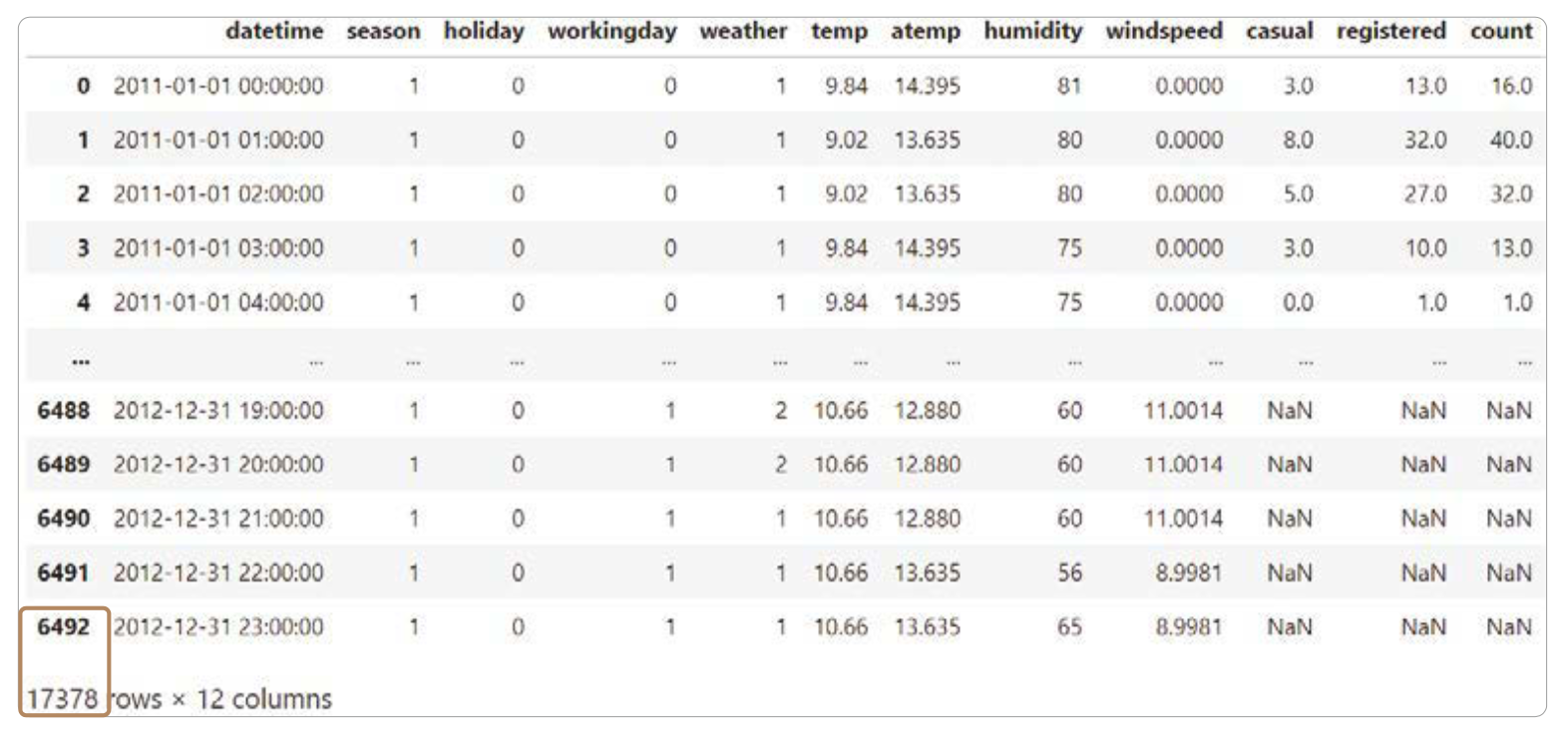Click the atemp column header

(x=925, y=32)
